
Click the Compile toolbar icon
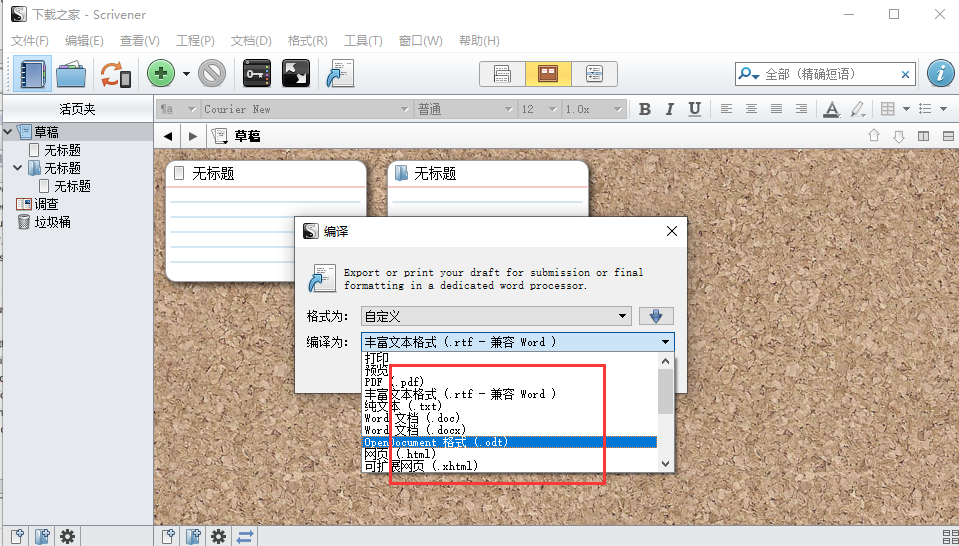pos(339,74)
